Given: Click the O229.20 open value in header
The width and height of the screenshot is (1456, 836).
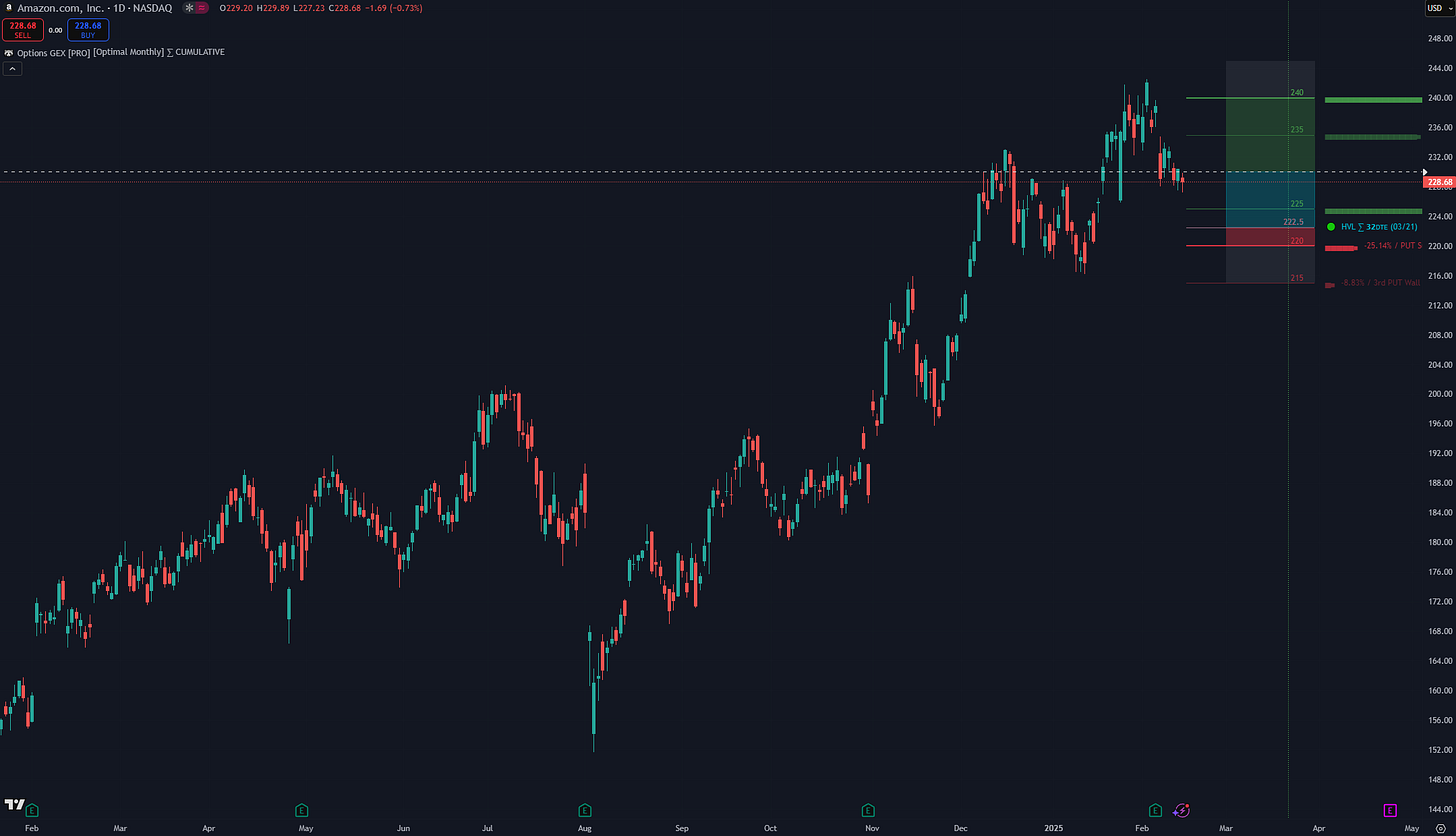Looking at the screenshot, I should [237, 8].
